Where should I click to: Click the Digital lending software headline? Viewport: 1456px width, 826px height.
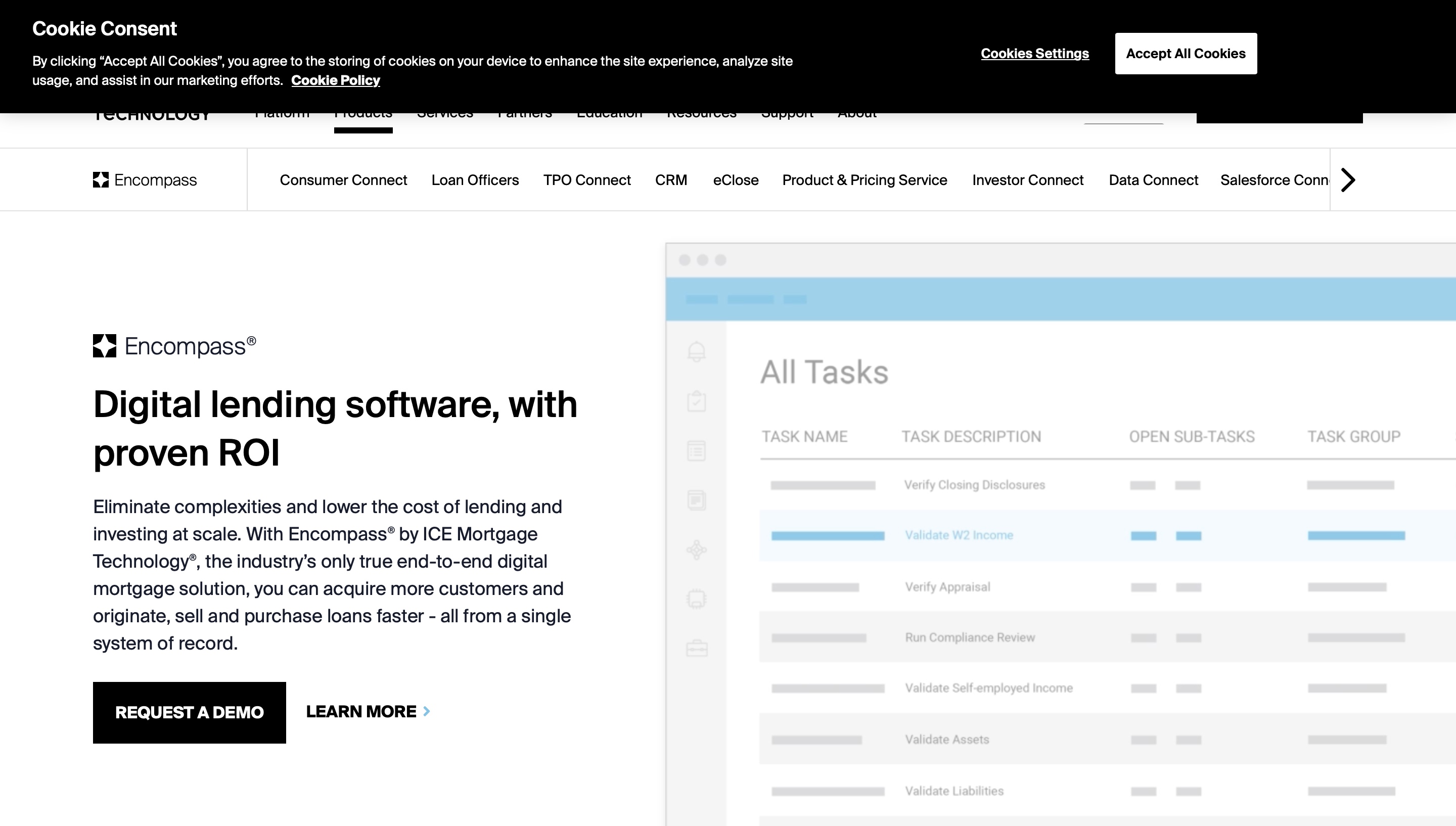tap(335, 428)
